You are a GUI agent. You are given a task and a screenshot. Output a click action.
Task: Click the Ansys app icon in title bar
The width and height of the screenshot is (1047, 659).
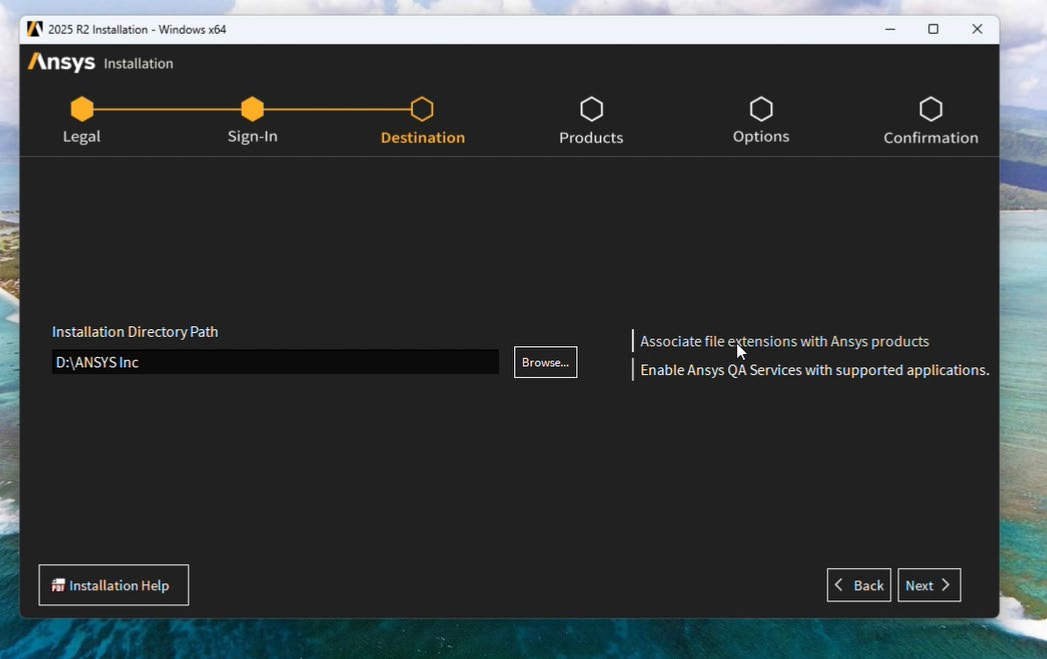35,29
